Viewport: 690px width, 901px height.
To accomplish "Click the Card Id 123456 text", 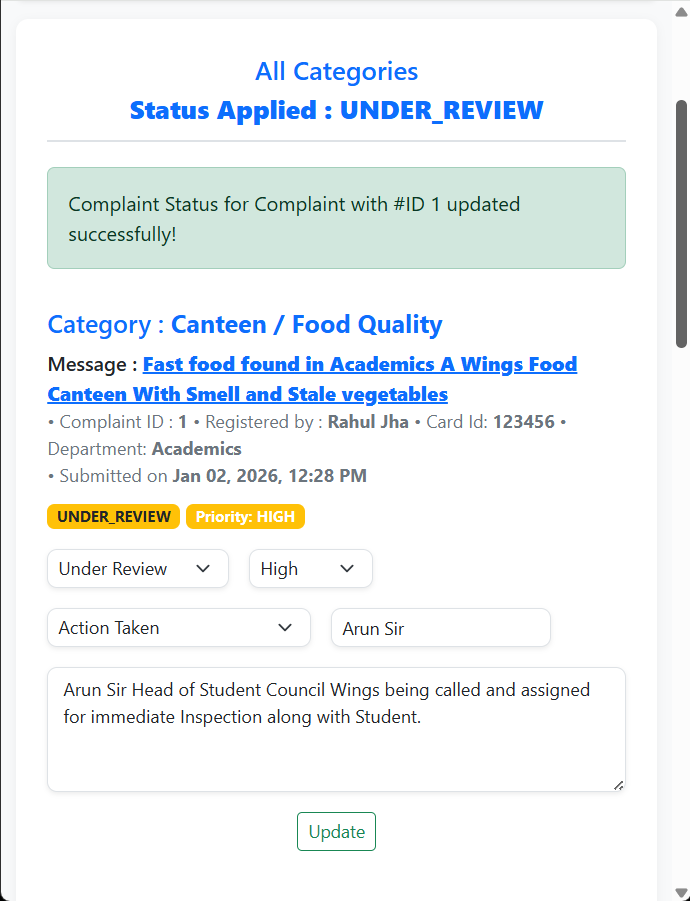I will pos(523,422).
